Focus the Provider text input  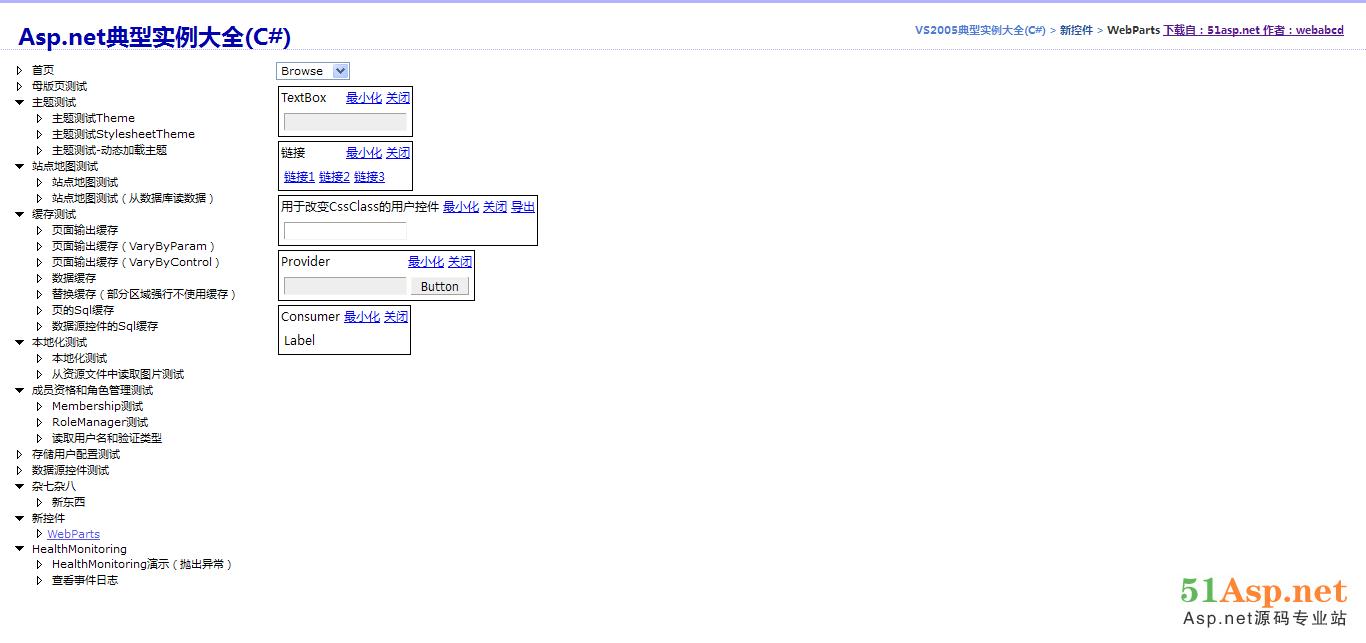[x=345, y=286]
